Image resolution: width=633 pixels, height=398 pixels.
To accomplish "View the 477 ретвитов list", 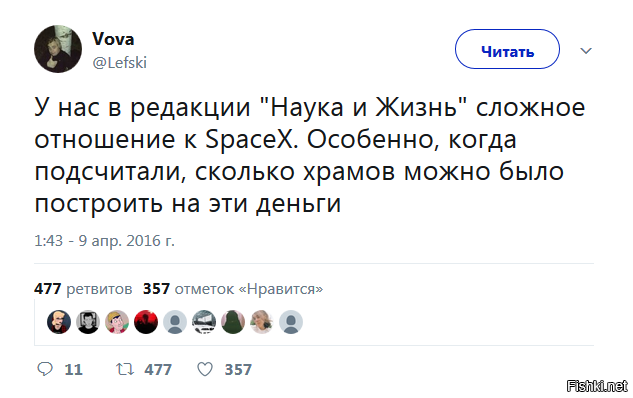I will pyautogui.click(x=83, y=289).
